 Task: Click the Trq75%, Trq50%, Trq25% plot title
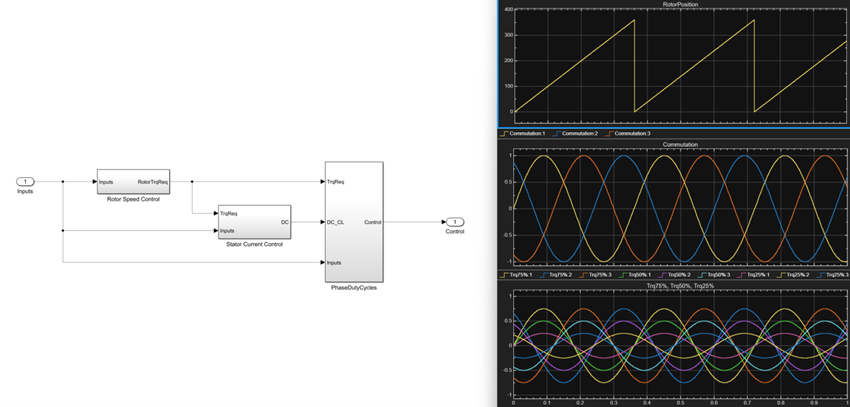(680, 286)
